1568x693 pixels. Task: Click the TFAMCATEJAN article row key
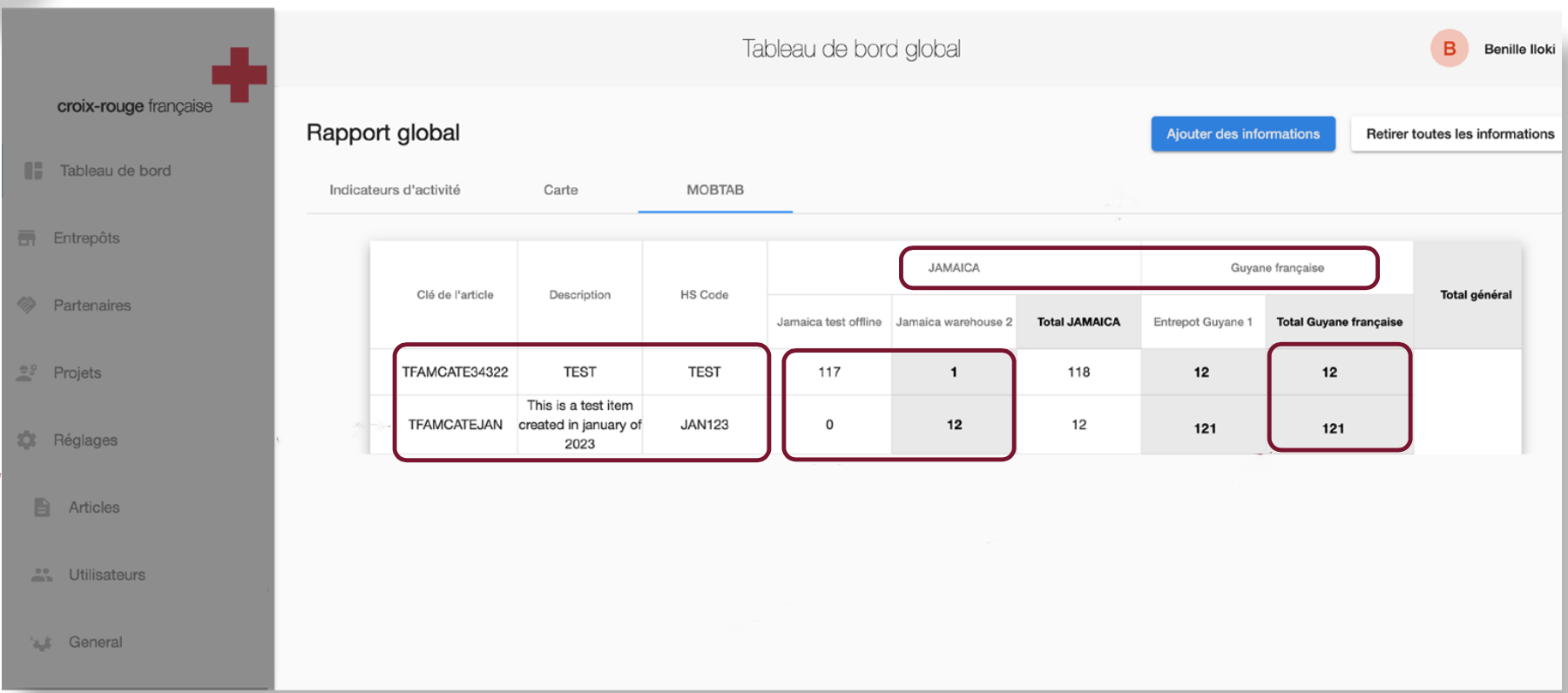click(x=455, y=425)
